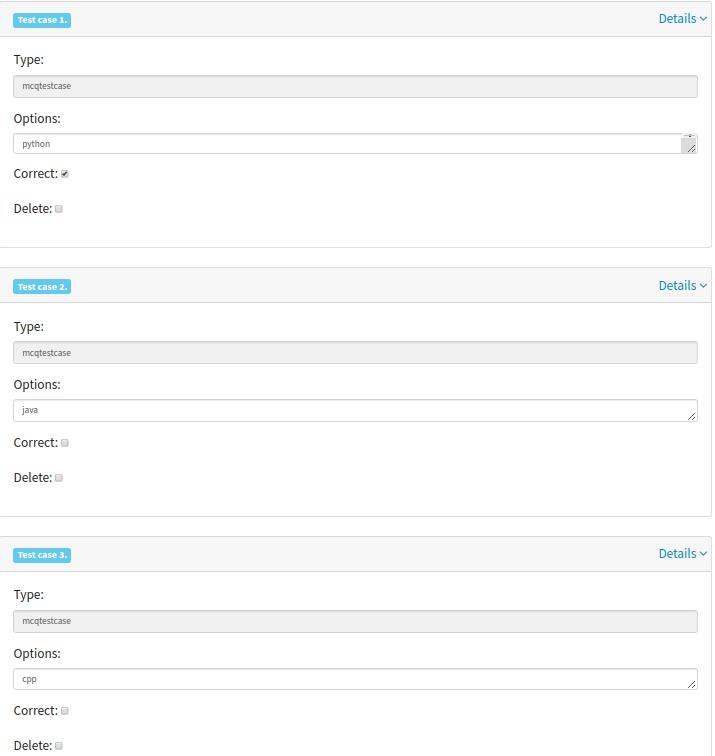This screenshot has height=756, width=715.
Task: Click the java Options text field
Action: [x=355, y=411]
